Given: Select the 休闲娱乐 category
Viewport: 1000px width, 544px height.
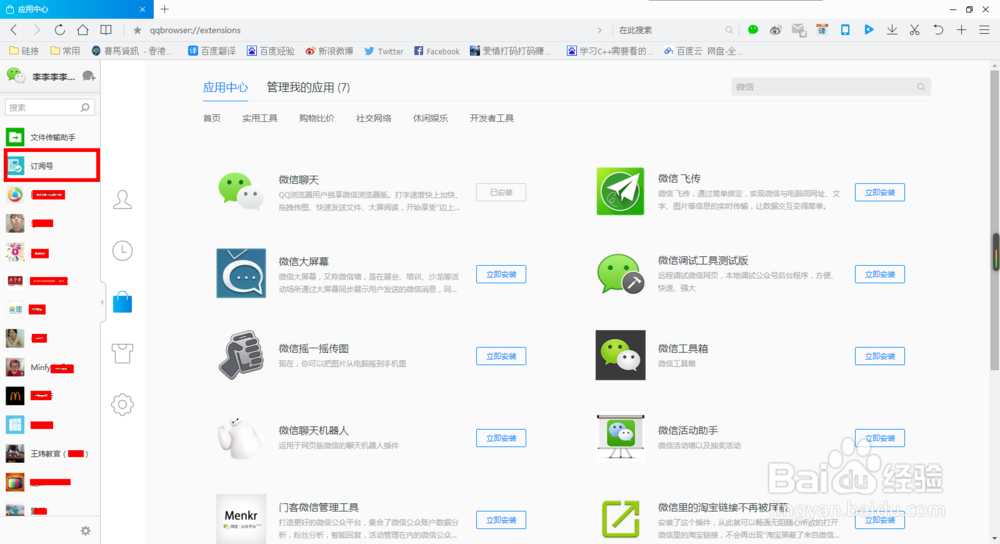Looking at the screenshot, I should point(430,118).
